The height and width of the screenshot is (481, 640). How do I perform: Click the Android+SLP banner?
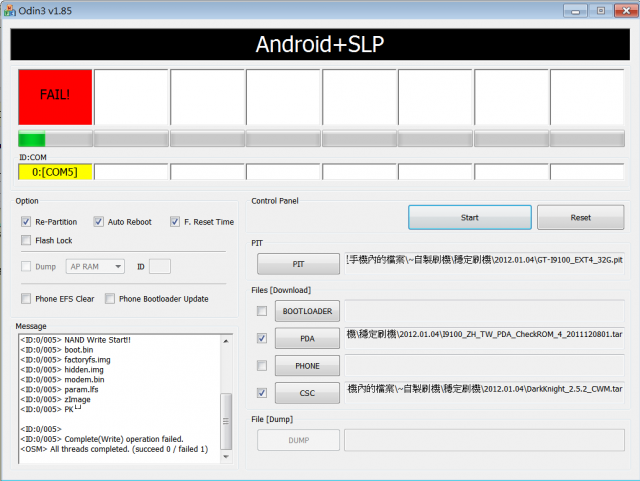[x=320, y=45]
